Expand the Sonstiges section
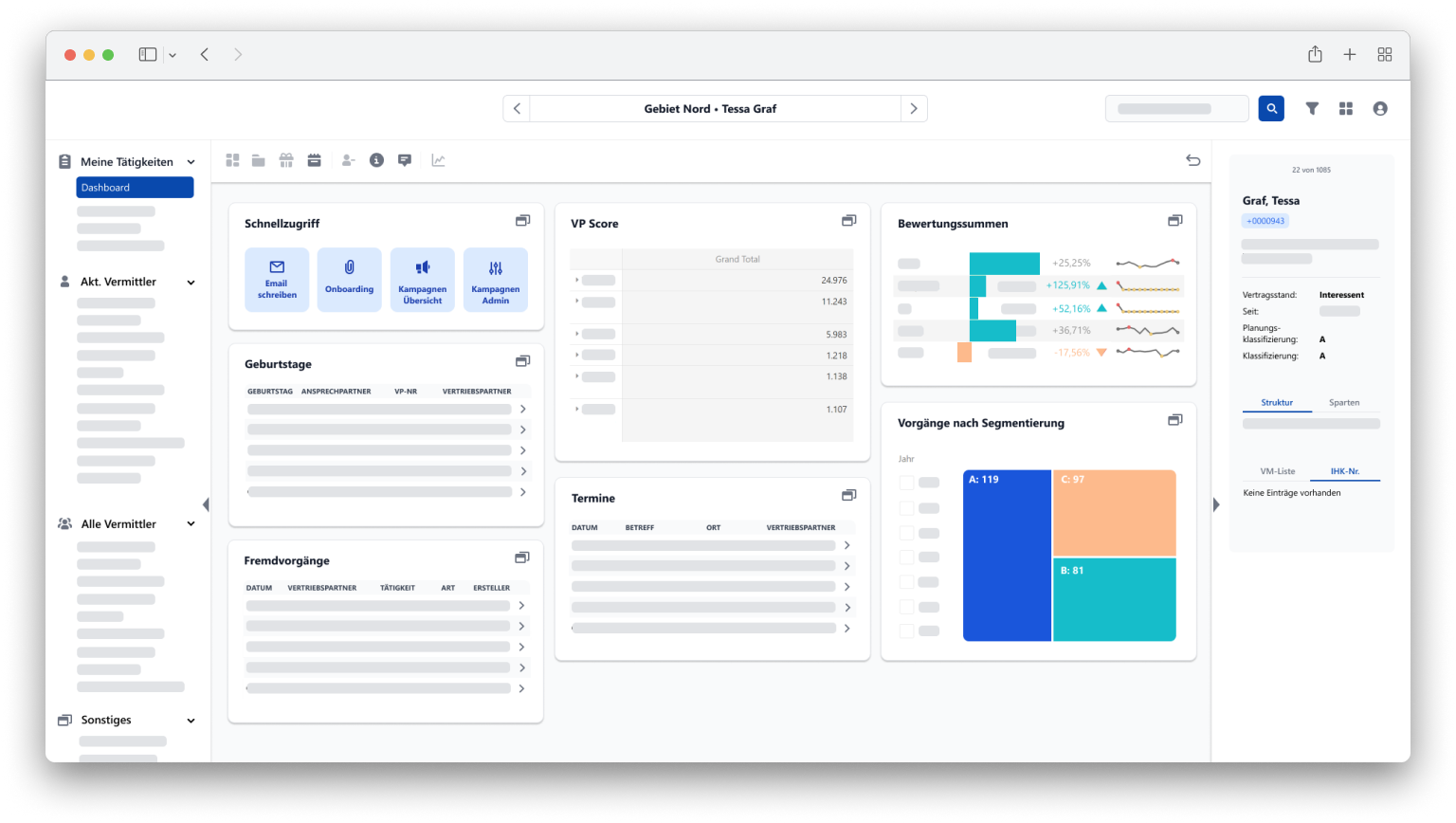This screenshot has height=823, width=1456. [x=191, y=720]
